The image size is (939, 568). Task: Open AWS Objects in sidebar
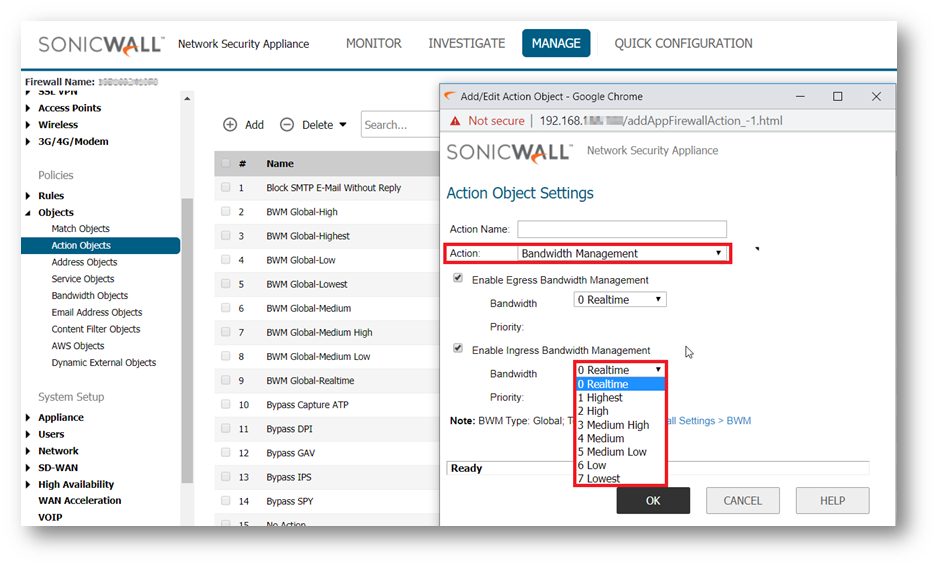78,346
